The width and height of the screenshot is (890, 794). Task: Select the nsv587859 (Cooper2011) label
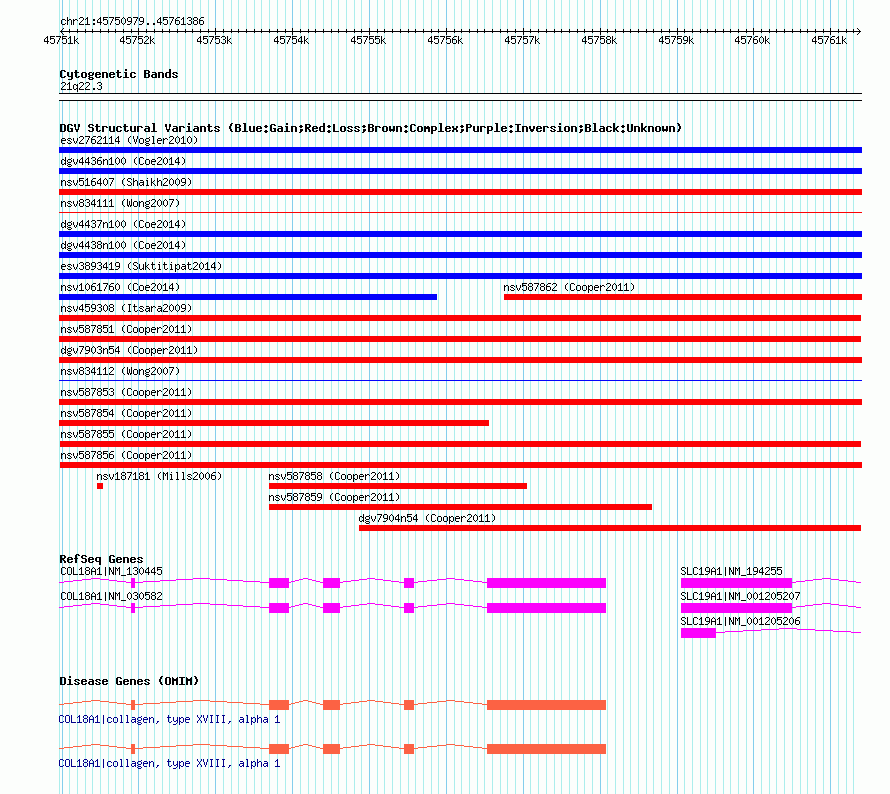334,497
